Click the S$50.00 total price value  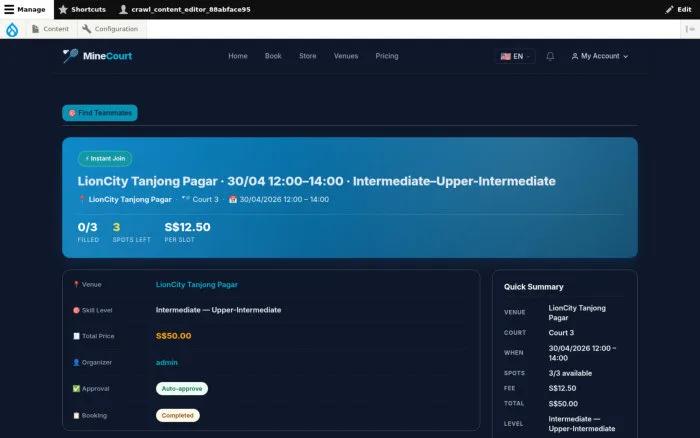pyautogui.click(x=174, y=336)
